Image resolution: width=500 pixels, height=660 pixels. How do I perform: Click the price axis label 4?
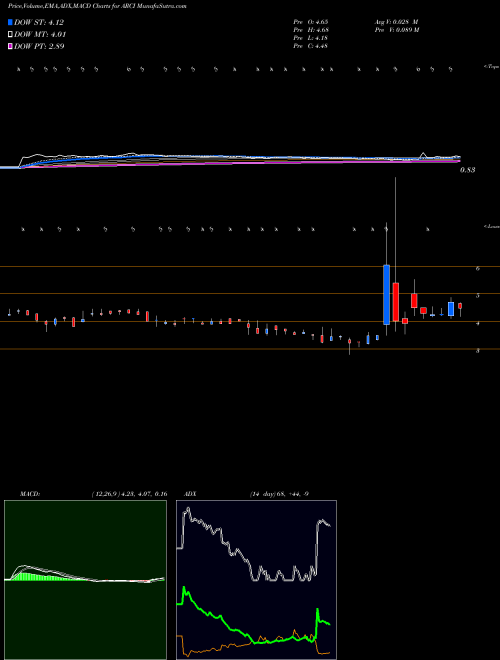pos(478,323)
